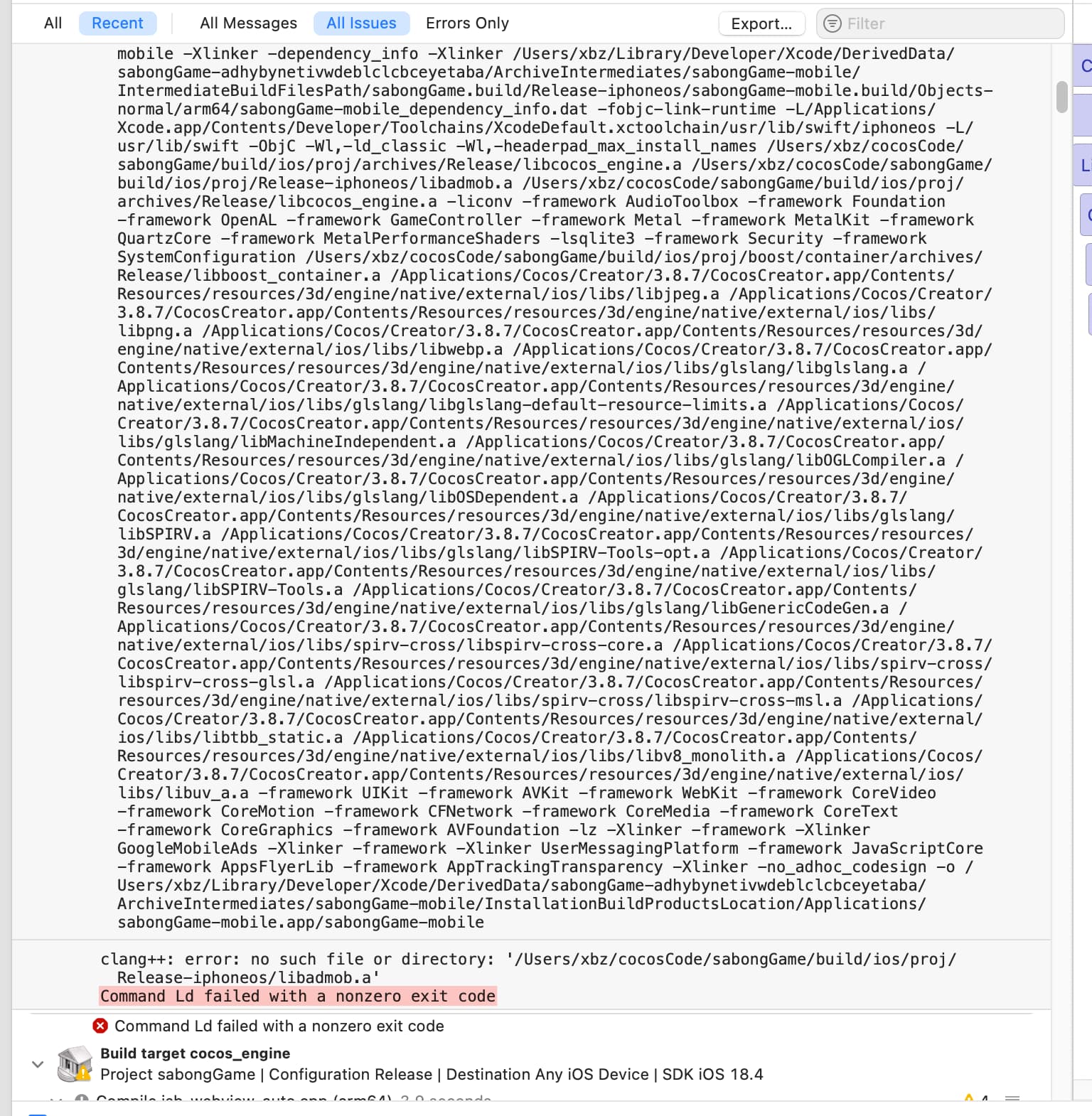Click the filter icon in the search box
1092x1116 pixels.
click(x=832, y=23)
